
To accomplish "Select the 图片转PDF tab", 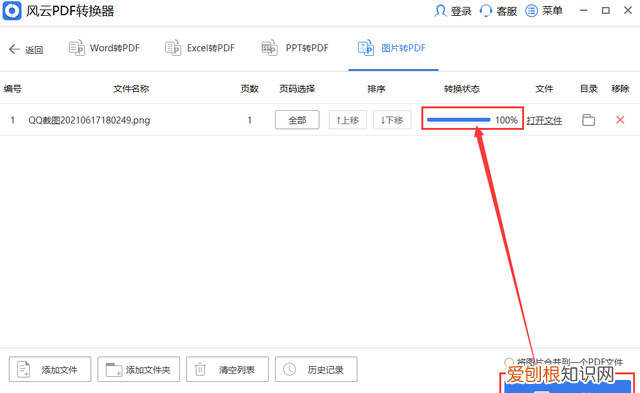I will (392, 48).
